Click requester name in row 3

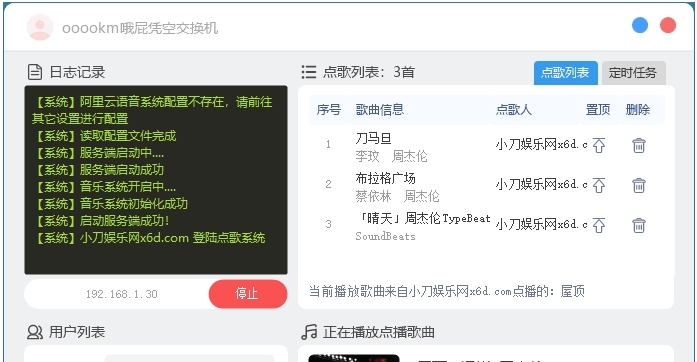541,224
